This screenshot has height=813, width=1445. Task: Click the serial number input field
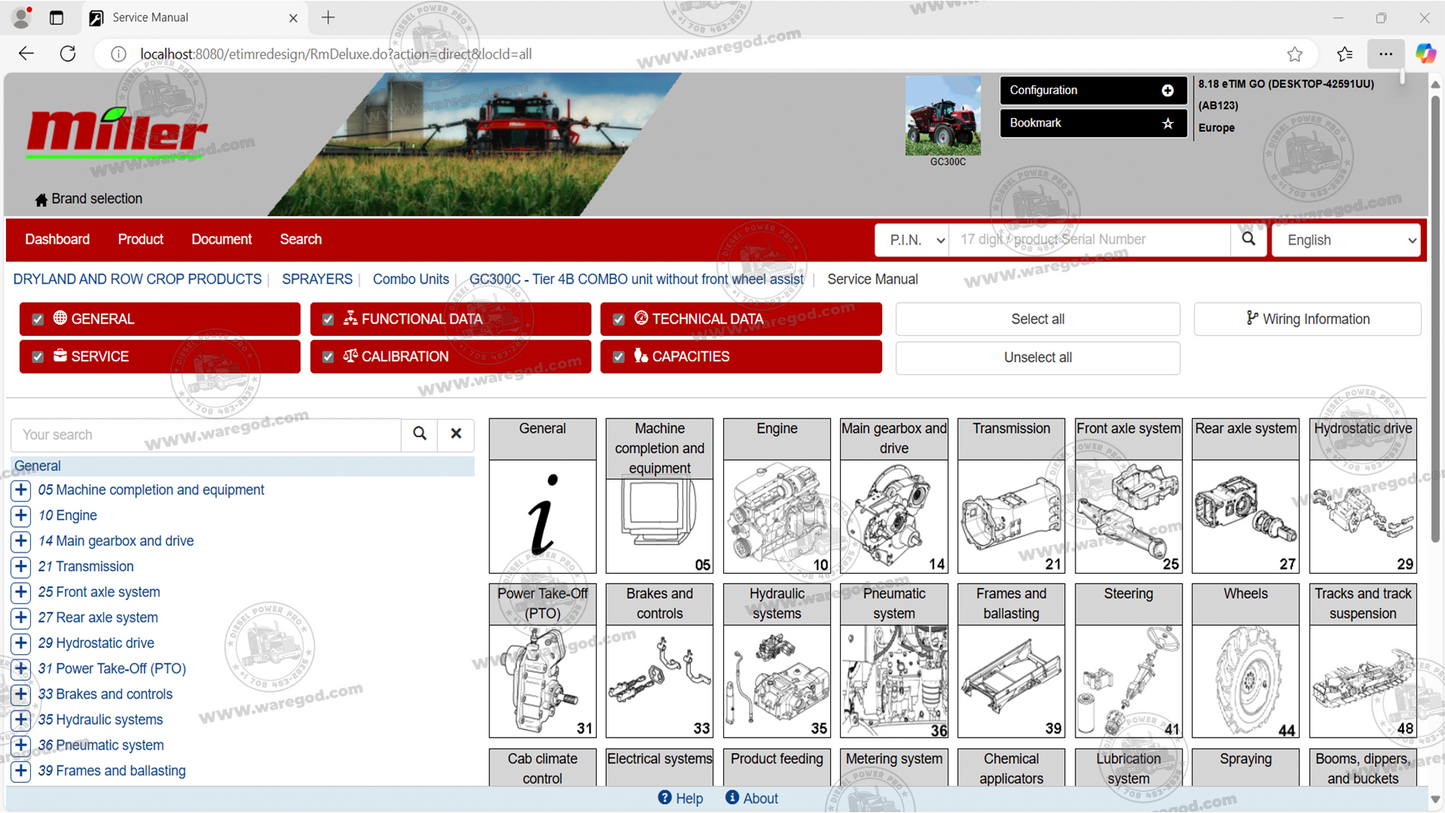(x=1089, y=240)
